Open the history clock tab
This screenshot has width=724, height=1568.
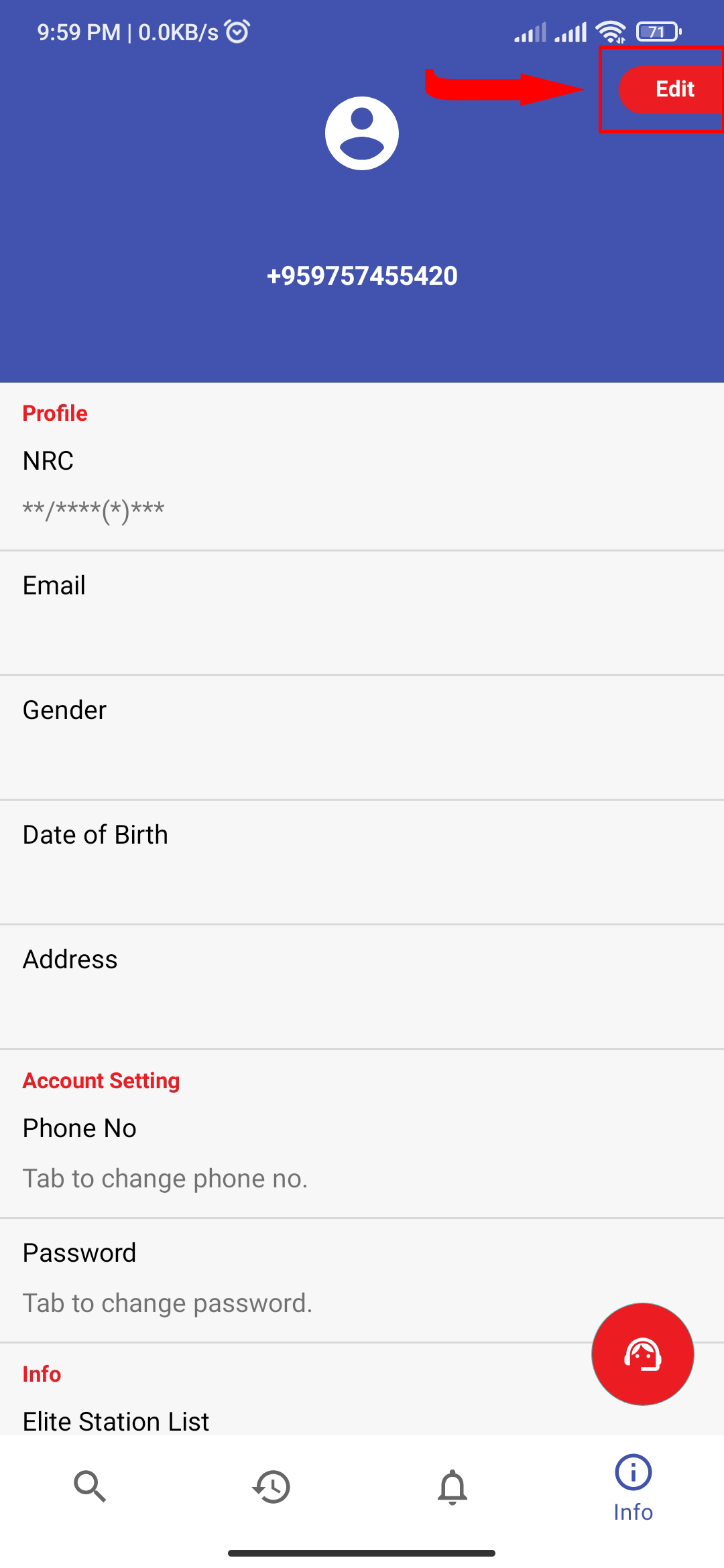[271, 1486]
